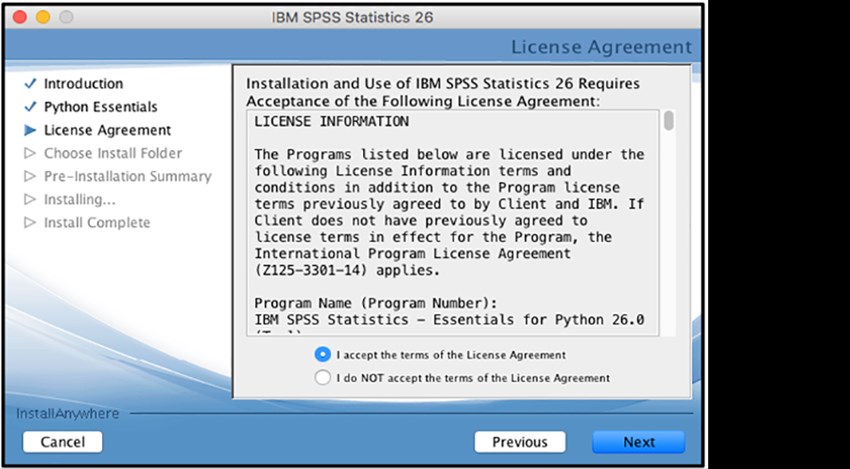850x469 pixels.
Task: Click the Pre-Installation Summary step triangle icon
Action: pyautogui.click(x=30, y=176)
